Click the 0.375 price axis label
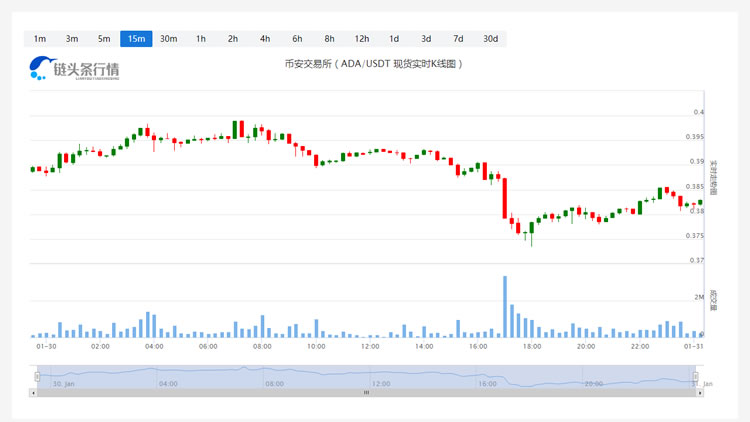This screenshot has height=422, width=750. coord(695,235)
